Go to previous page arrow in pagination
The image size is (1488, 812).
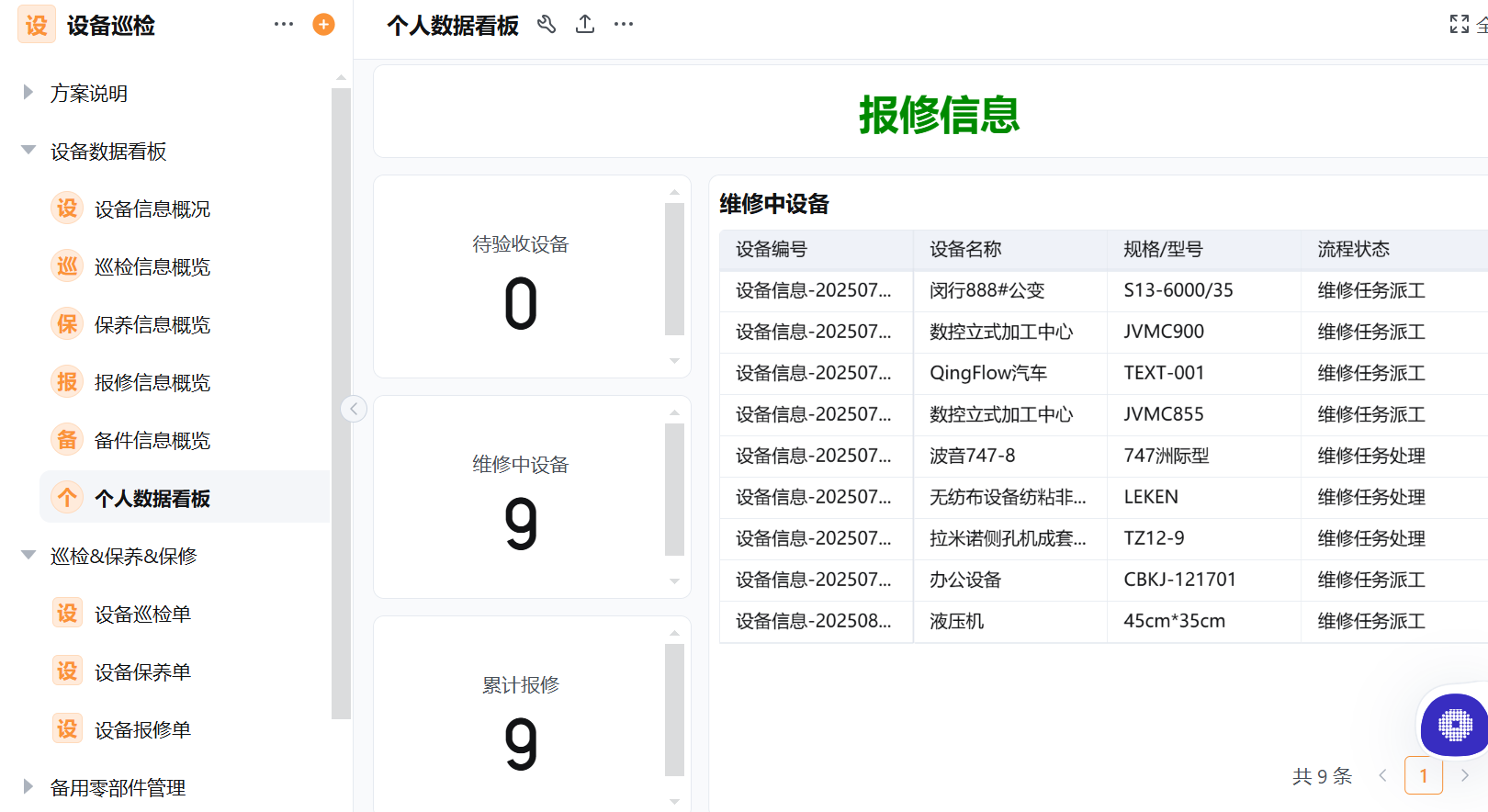(x=1382, y=776)
